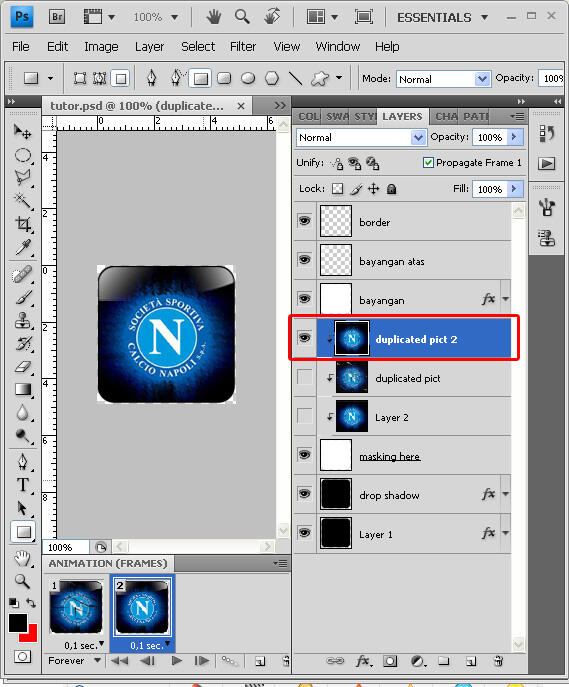Click the black foreground color swatch
569x687 pixels.
coord(18,623)
